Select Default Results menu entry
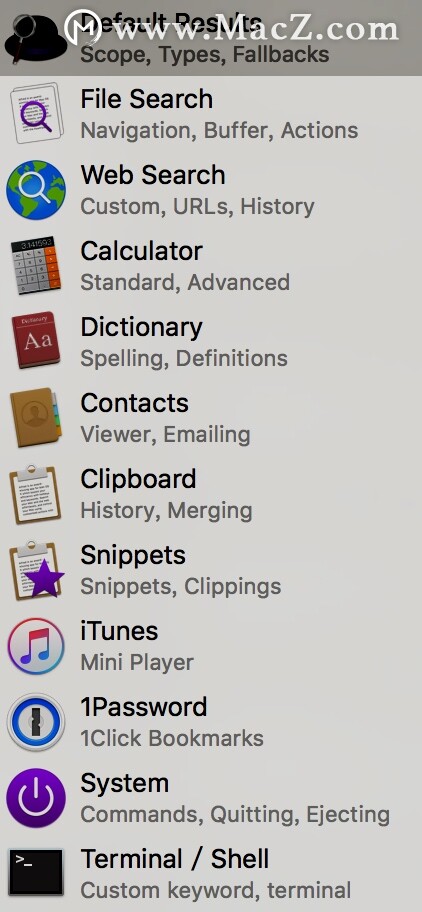Image resolution: width=422 pixels, height=912 pixels. 211,38
